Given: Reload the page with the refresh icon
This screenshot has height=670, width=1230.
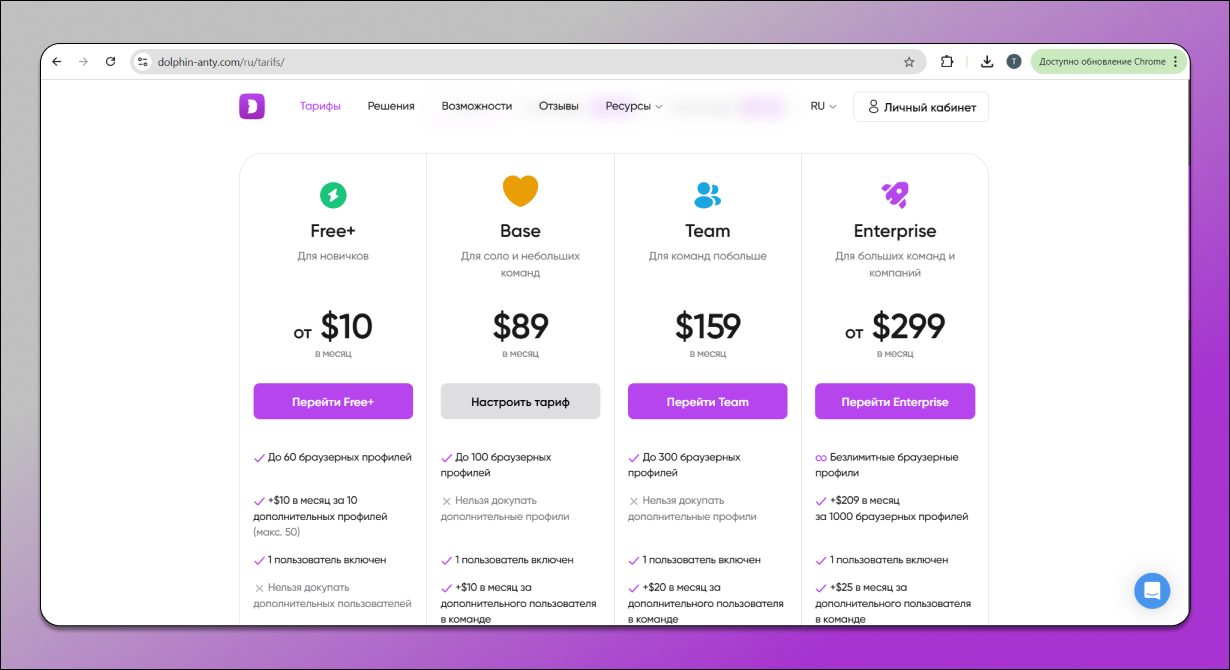Looking at the screenshot, I should pyautogui.click(x=110, y=61).
